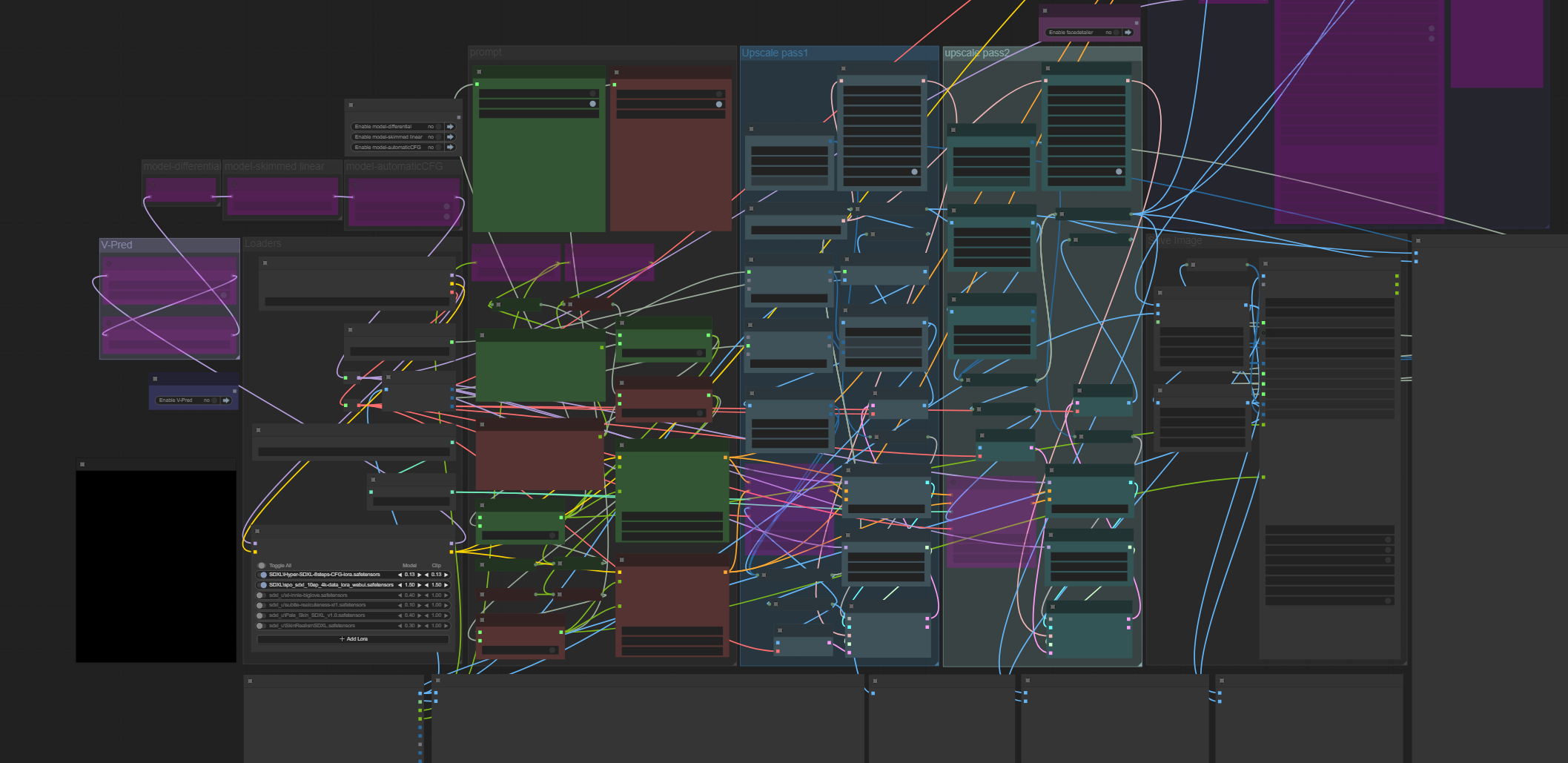Select the prompt group title
Viewport: 1568px width, 763px height.
(486, 53)
